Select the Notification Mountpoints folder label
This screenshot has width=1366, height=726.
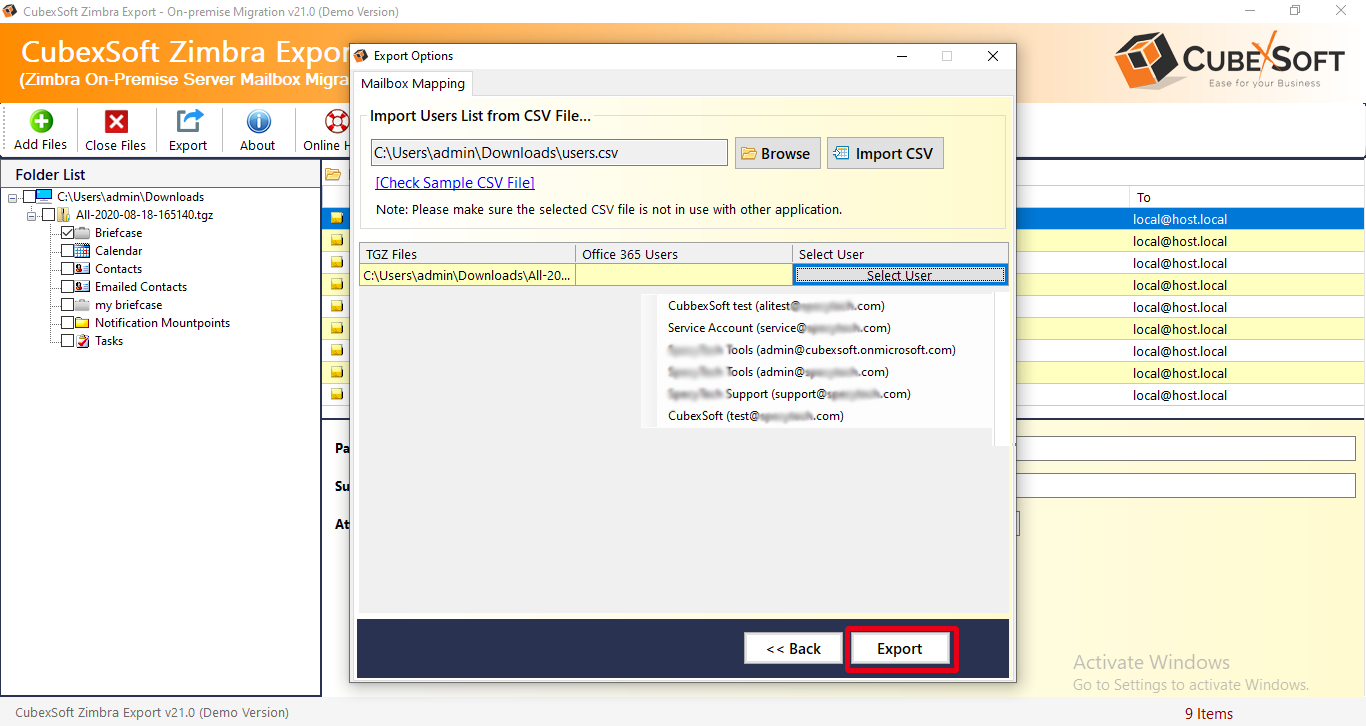tap(162, 323)
